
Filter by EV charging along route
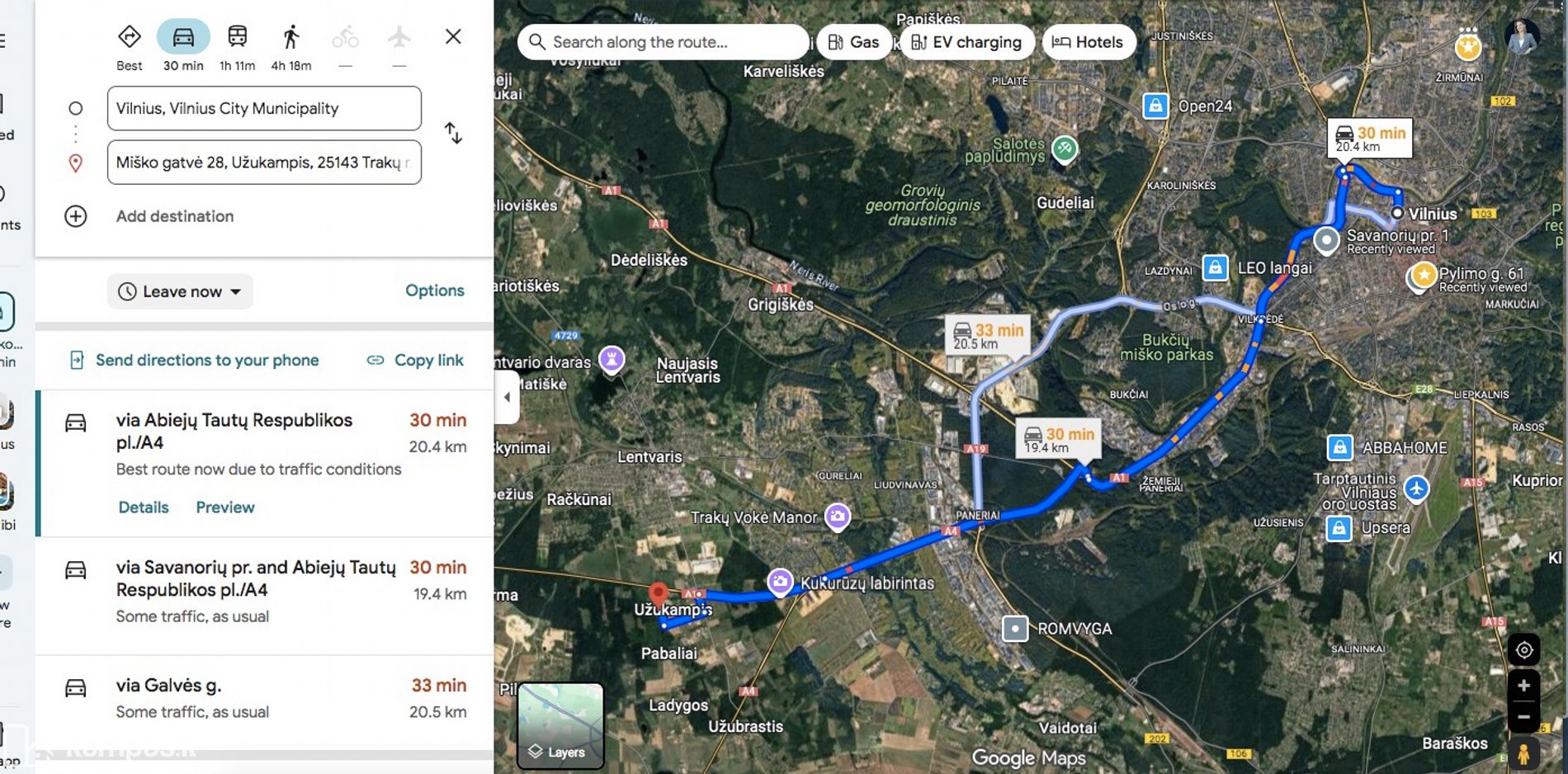(x=966, y=42)
